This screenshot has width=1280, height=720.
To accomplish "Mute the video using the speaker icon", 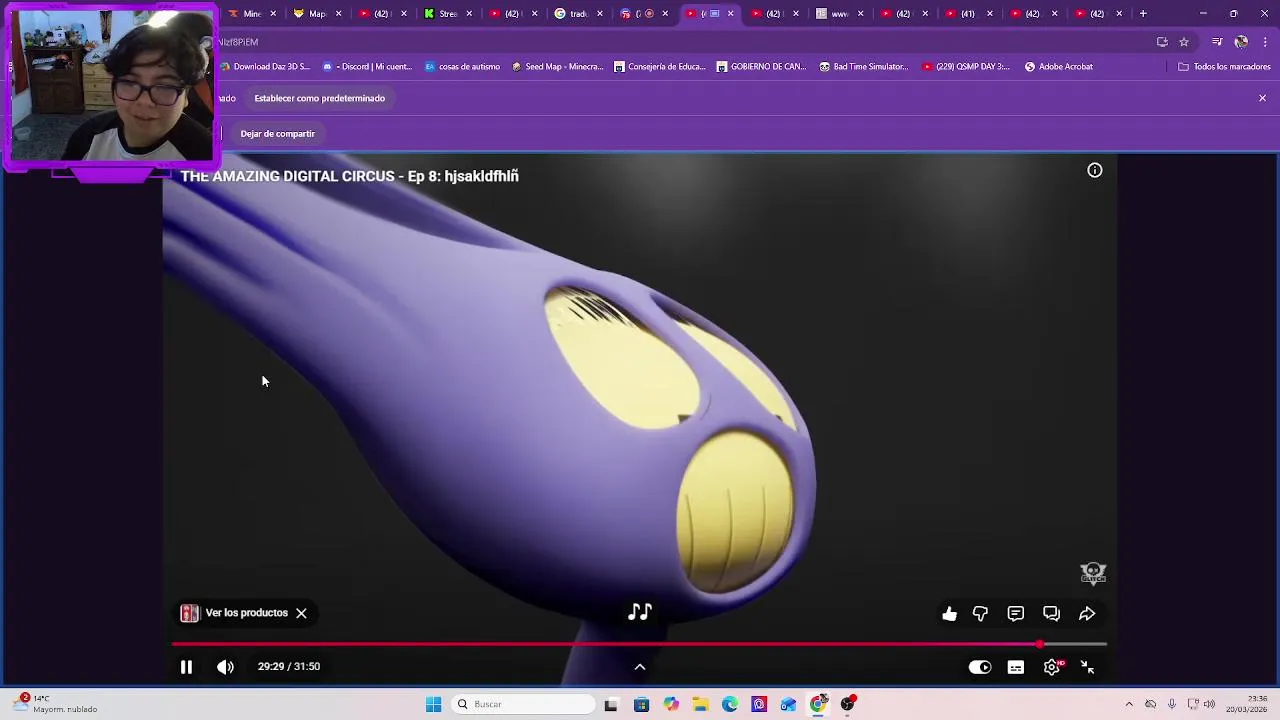I will [x=225, y=667].
